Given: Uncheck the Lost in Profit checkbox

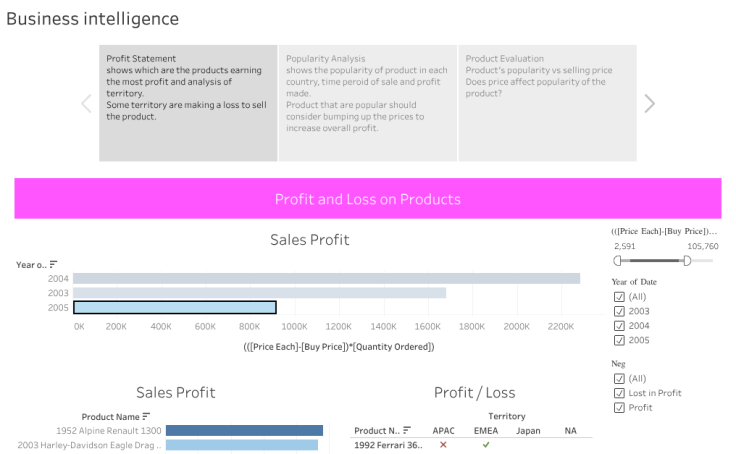Looking at the screenshot, I should point(619,393).
